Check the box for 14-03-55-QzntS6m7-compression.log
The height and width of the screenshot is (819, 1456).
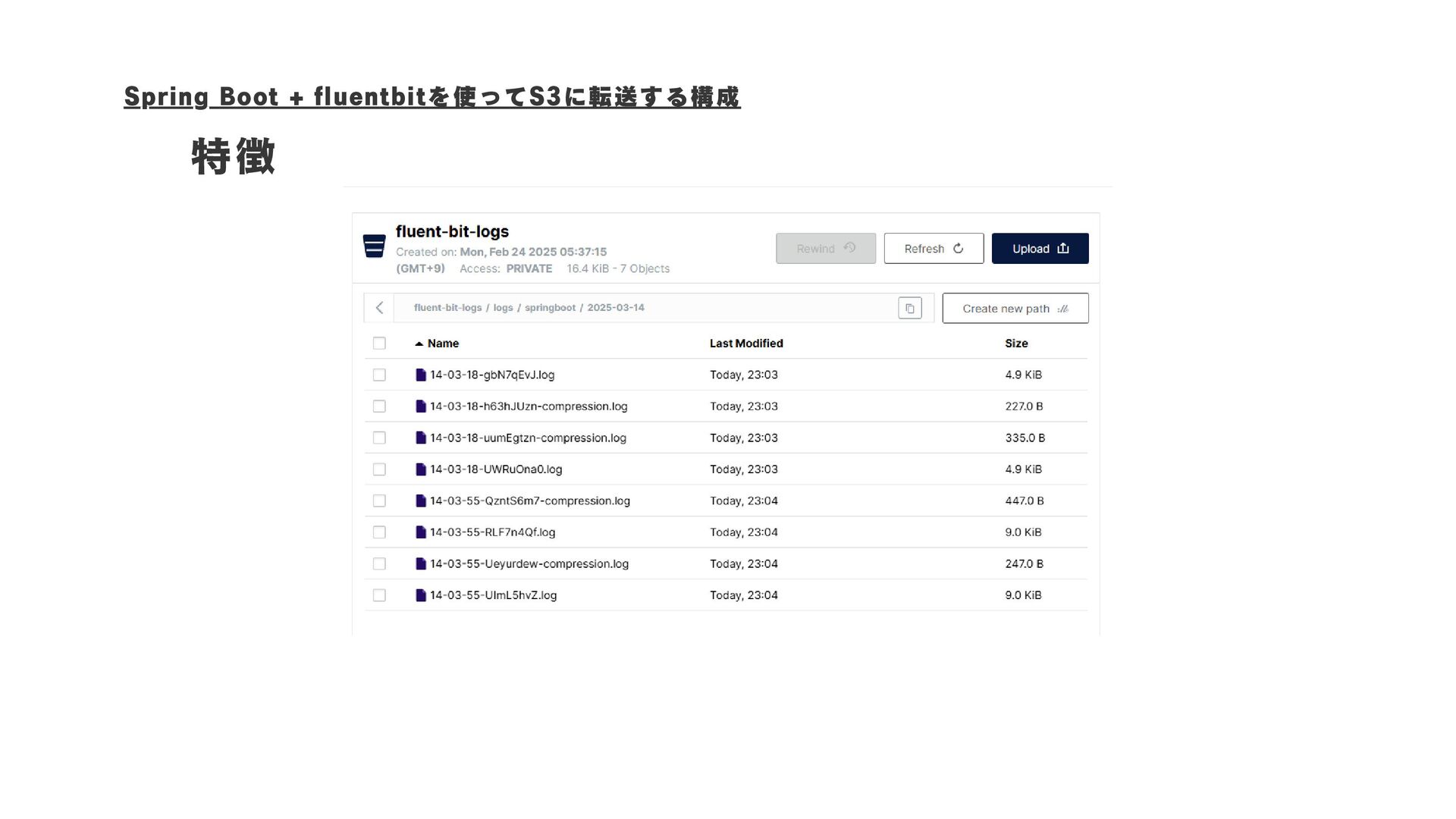(379, 500)
